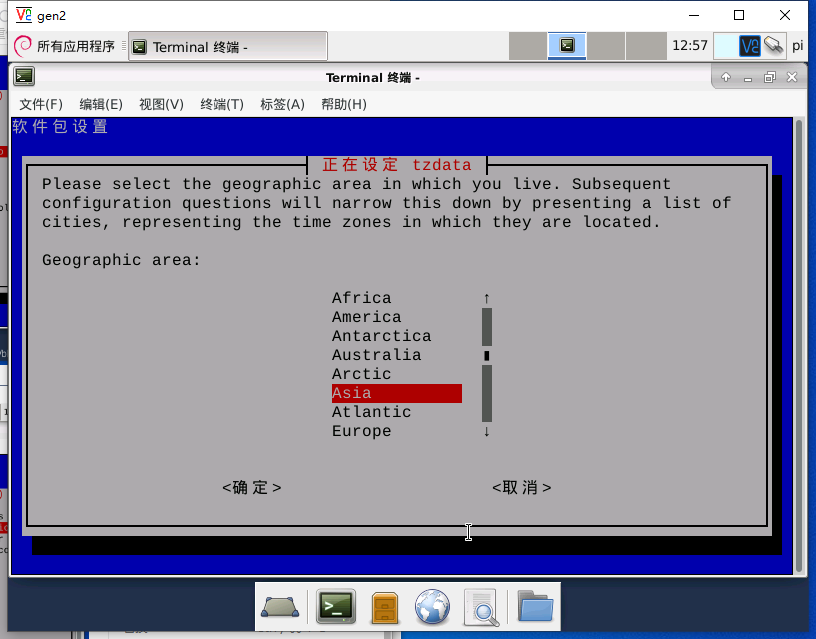Open the home folder dock icon
The height and width of the screenshot is (639, 816).
pos(535,606)
